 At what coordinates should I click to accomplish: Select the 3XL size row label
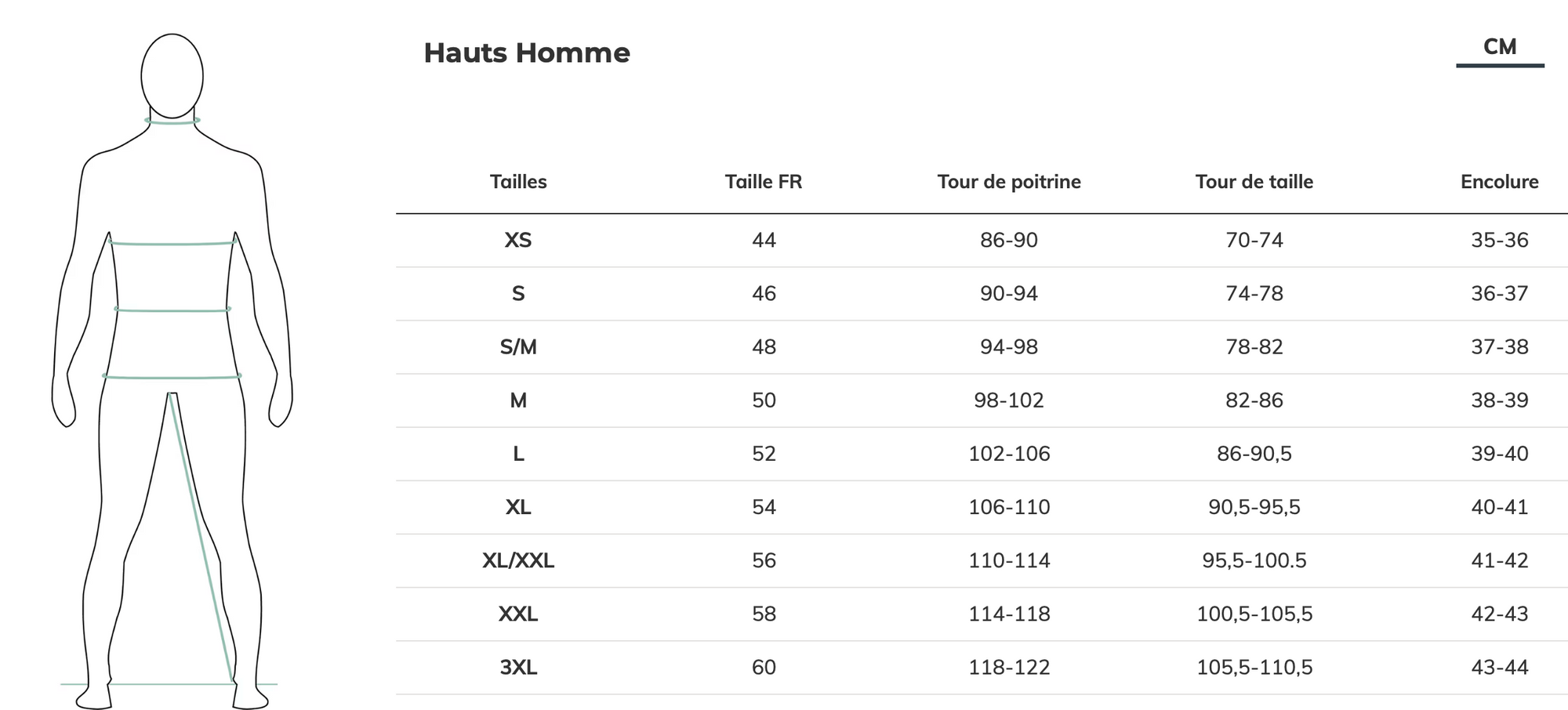518,667
